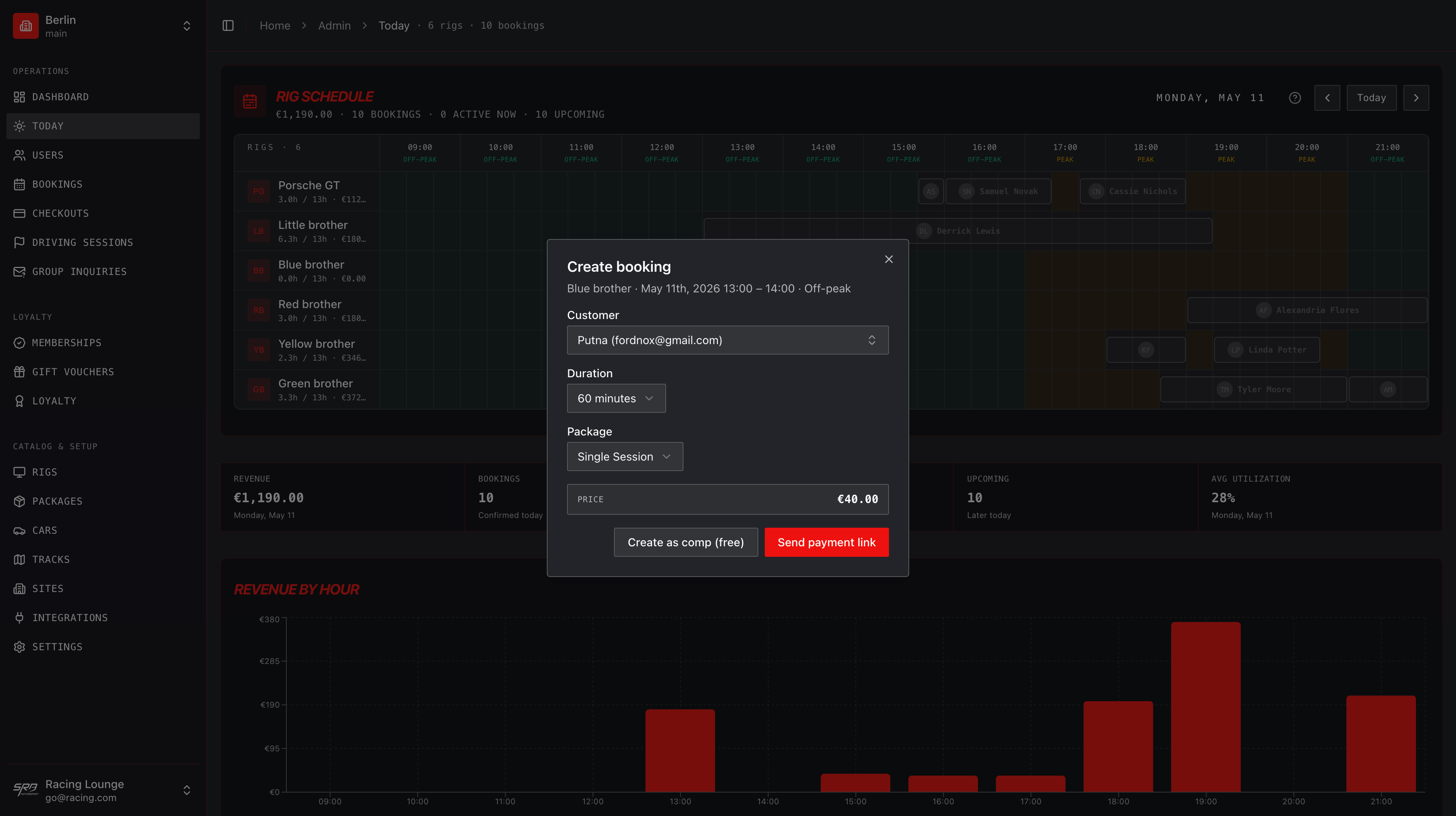Image resolution: width=1456 pixels, height=816 pixels.
Task: Click the Berlin site logo icon
Action: coord(26,26)
